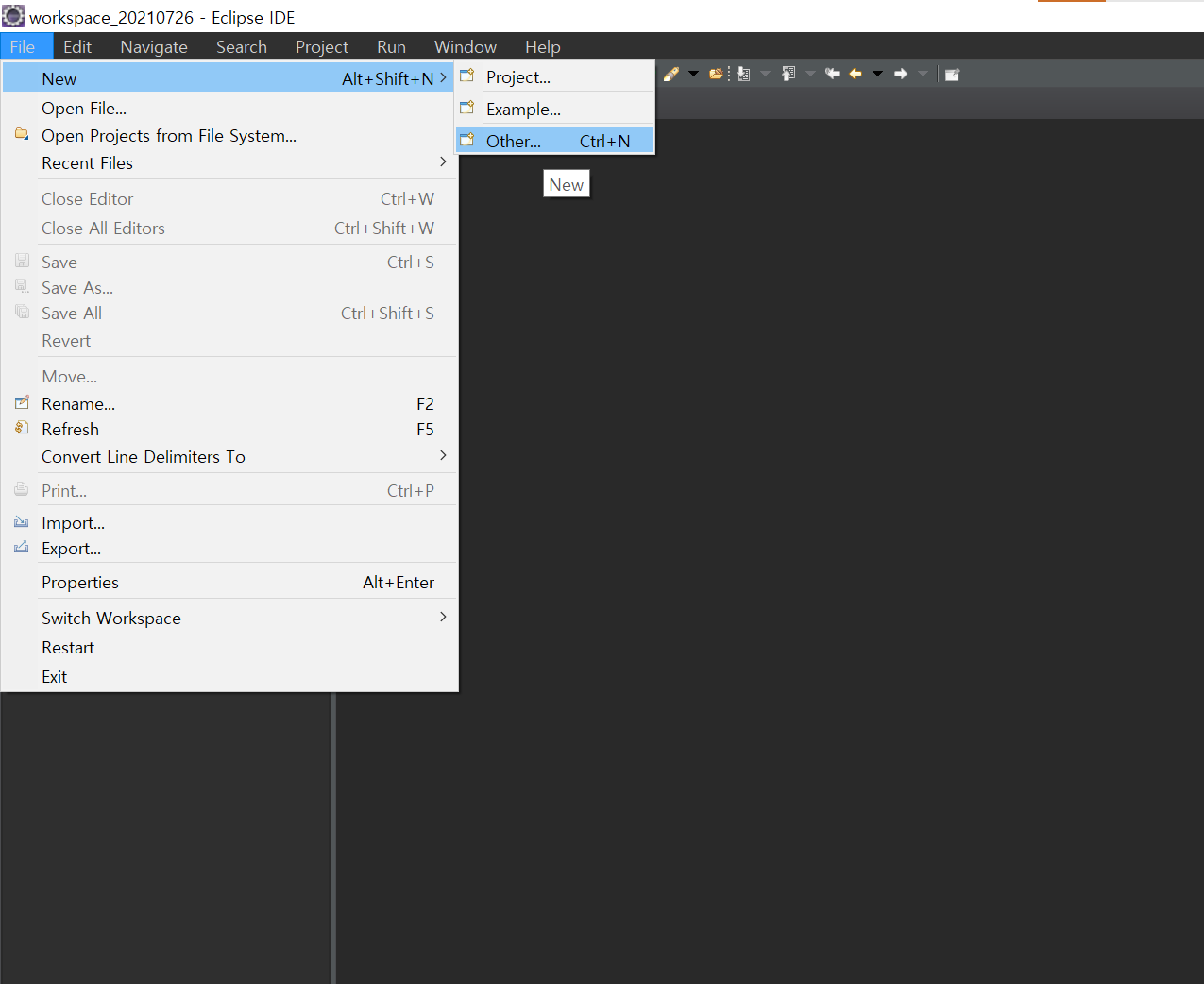Click the white Forward arrow toolbar icon
This screenshot has width=1204, height=984.
pos(901,74)
